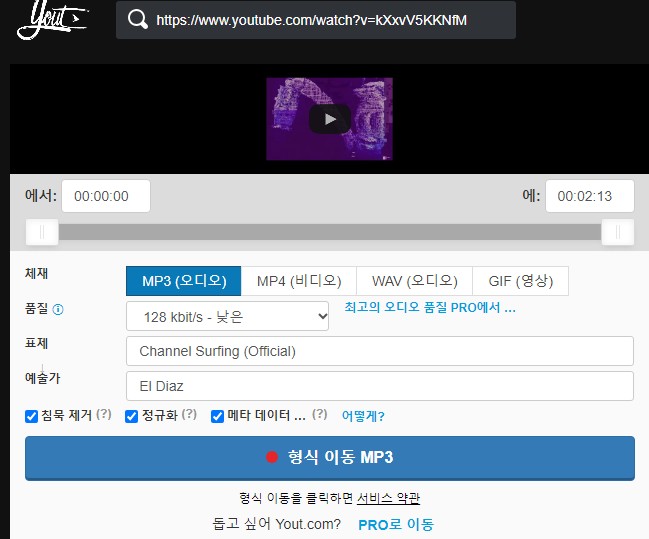Click the (?) help next to 정규화
649x539 pixels.
189,414
